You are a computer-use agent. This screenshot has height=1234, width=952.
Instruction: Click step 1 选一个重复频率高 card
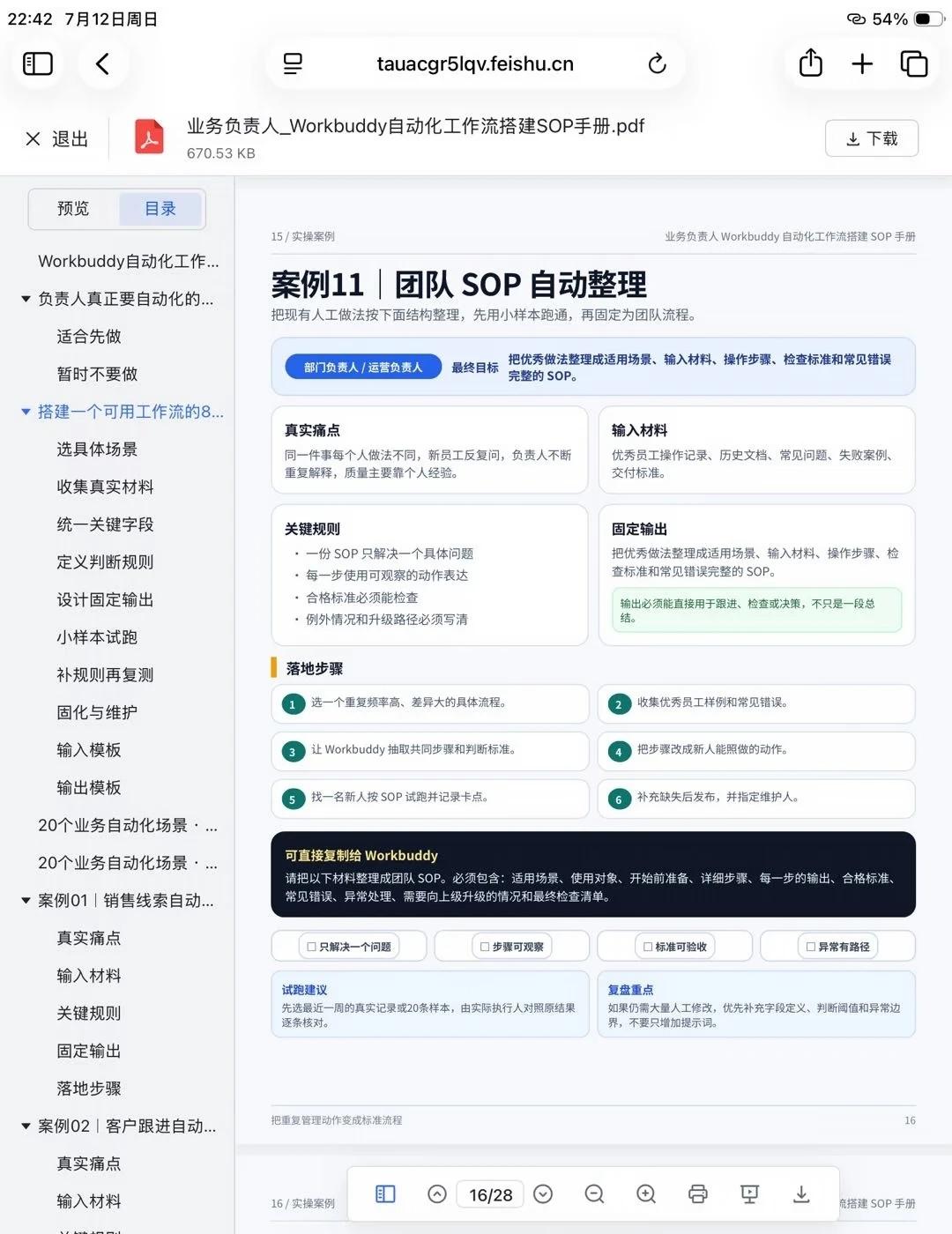click(430, 703)
